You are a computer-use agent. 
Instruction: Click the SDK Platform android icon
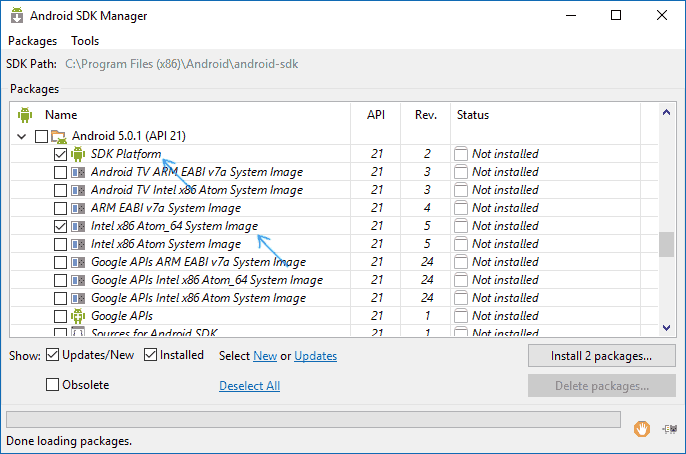(78, 154)
